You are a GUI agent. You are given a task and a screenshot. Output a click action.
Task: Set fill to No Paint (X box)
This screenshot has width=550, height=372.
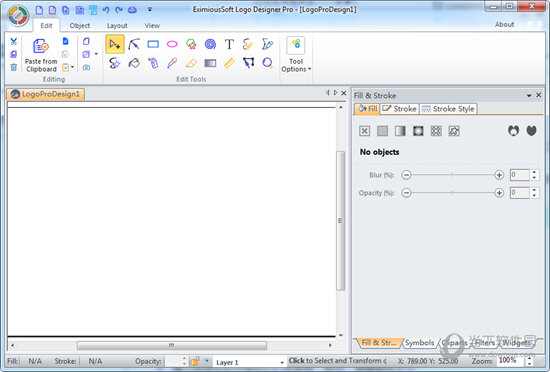(x=364, y=131)
